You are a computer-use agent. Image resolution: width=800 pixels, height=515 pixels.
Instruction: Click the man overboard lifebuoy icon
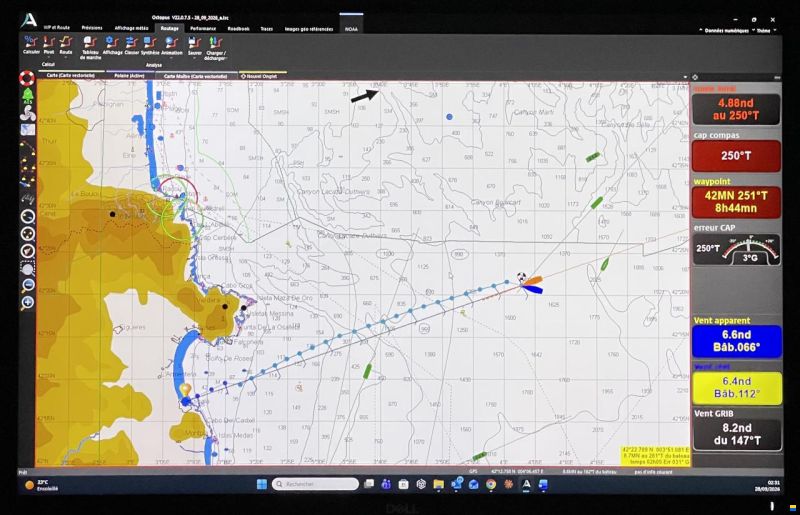(27, 78)
